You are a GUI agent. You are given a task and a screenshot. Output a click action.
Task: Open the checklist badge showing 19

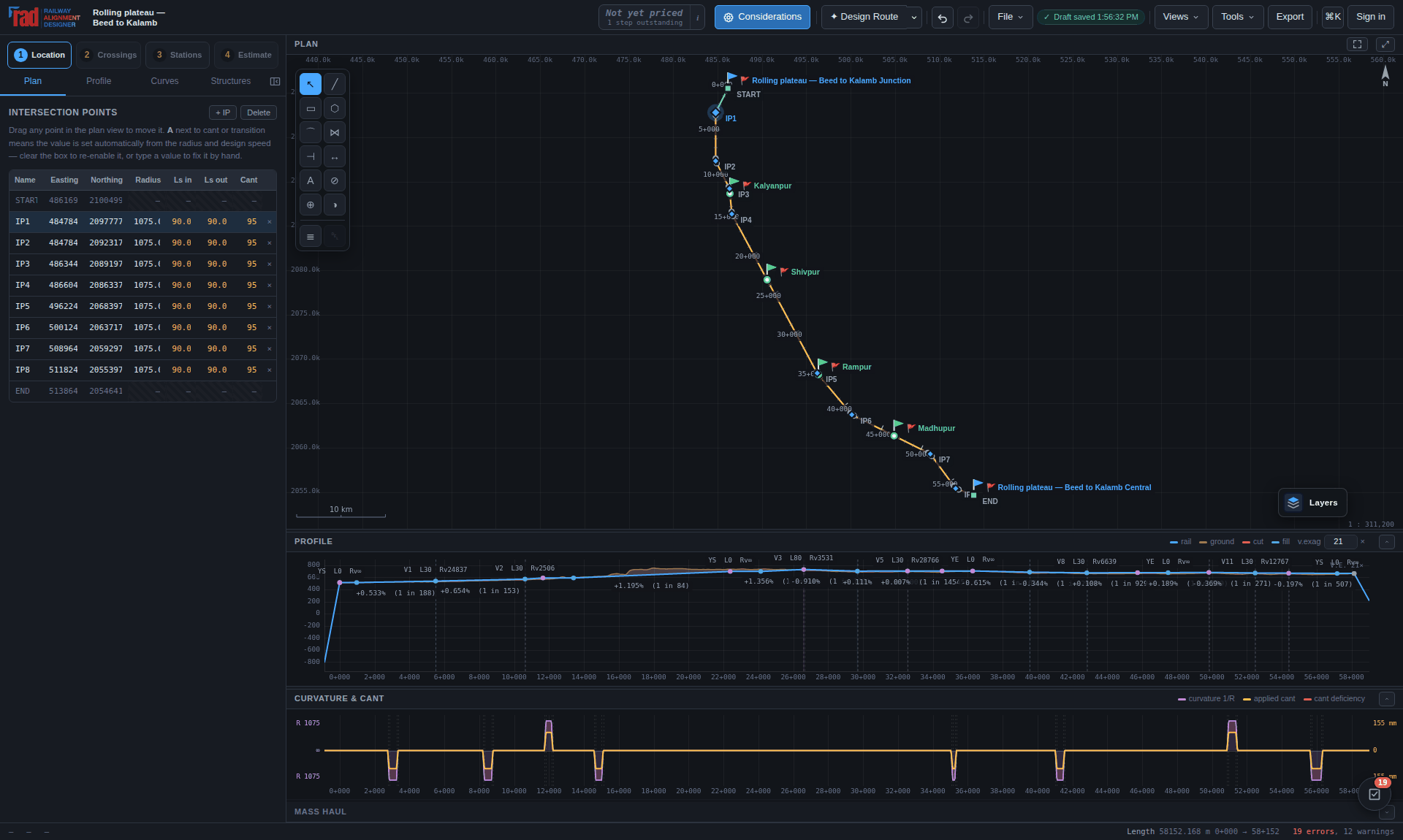tap(1375, 793)
